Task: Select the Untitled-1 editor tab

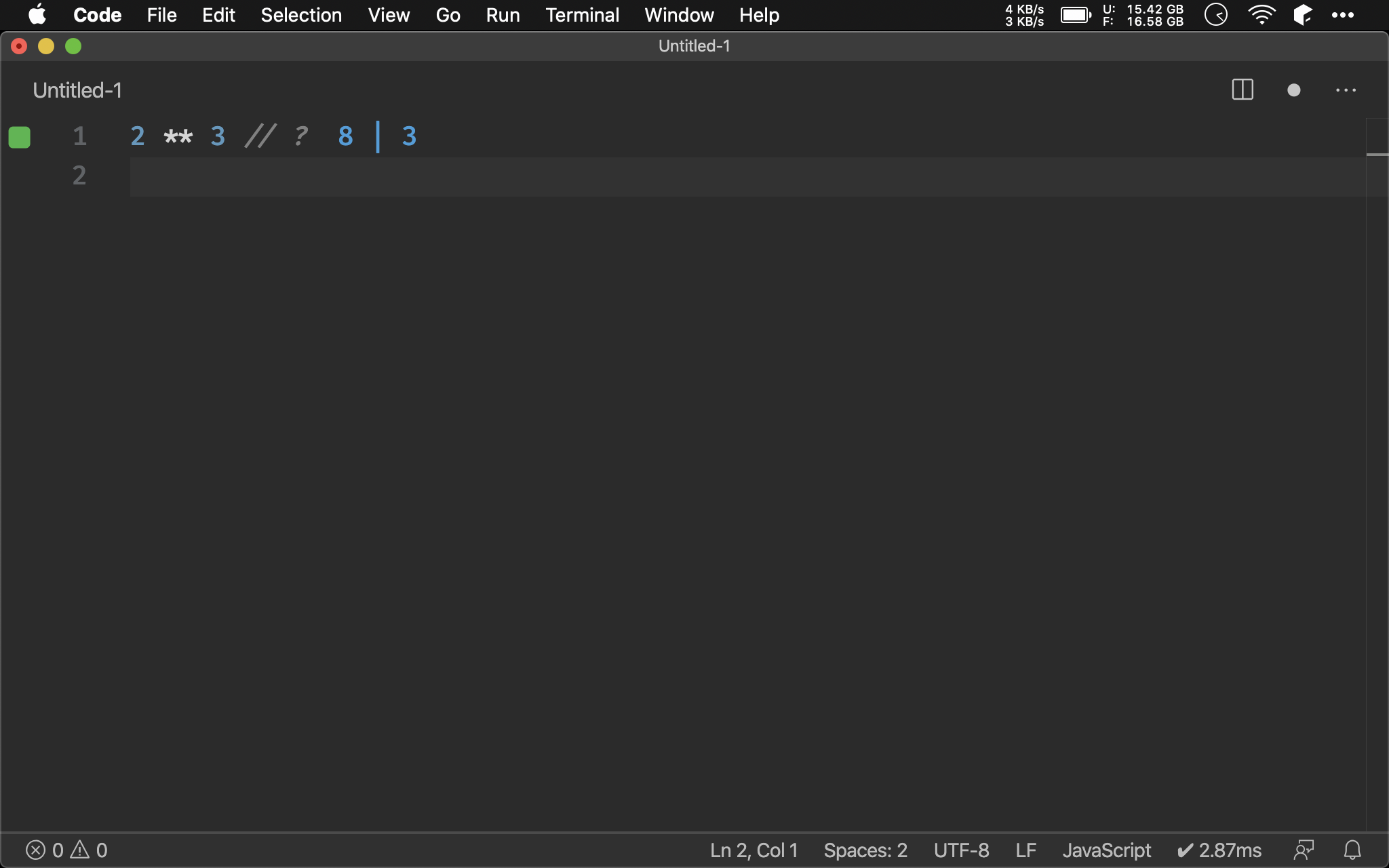Action: pyautogui.click(x=77, y=90)
